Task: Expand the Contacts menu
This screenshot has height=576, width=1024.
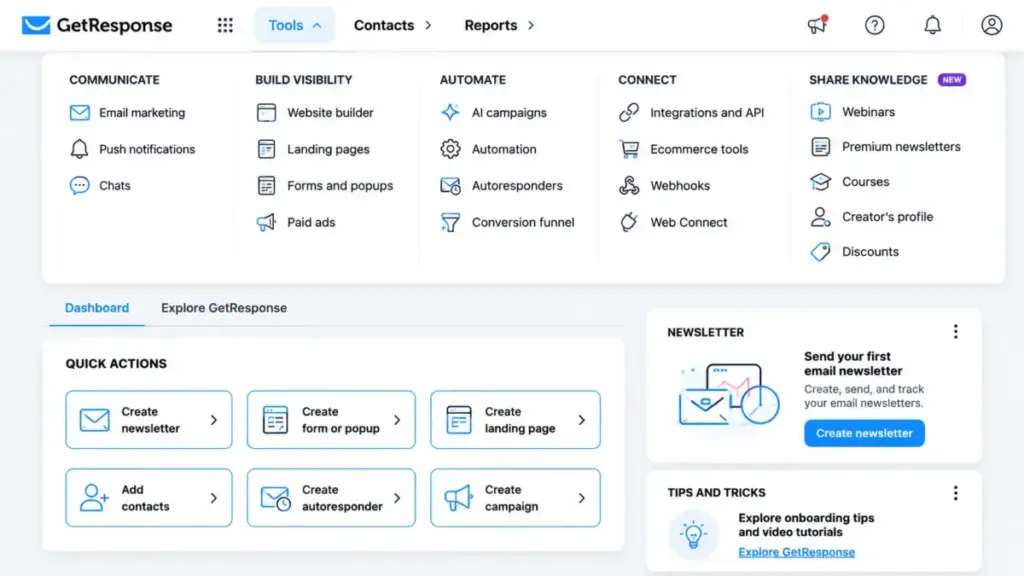Action: [x=392, y=25]
